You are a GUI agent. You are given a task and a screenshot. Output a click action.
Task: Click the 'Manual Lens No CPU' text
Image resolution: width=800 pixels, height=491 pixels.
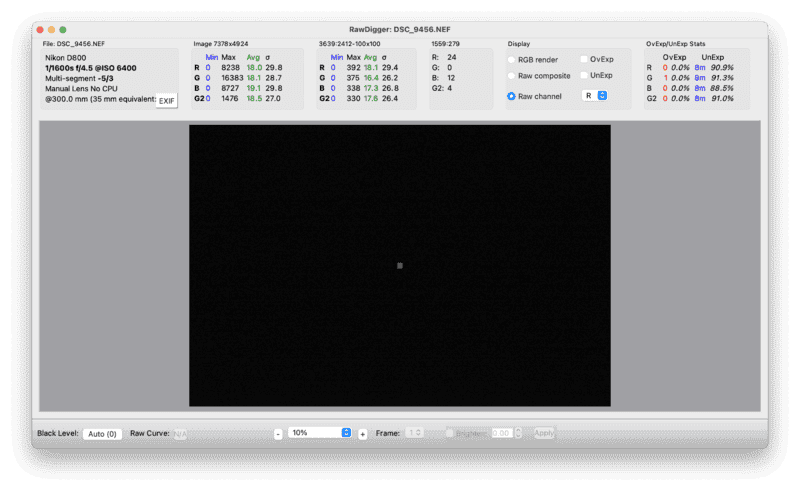pos(81,88)
